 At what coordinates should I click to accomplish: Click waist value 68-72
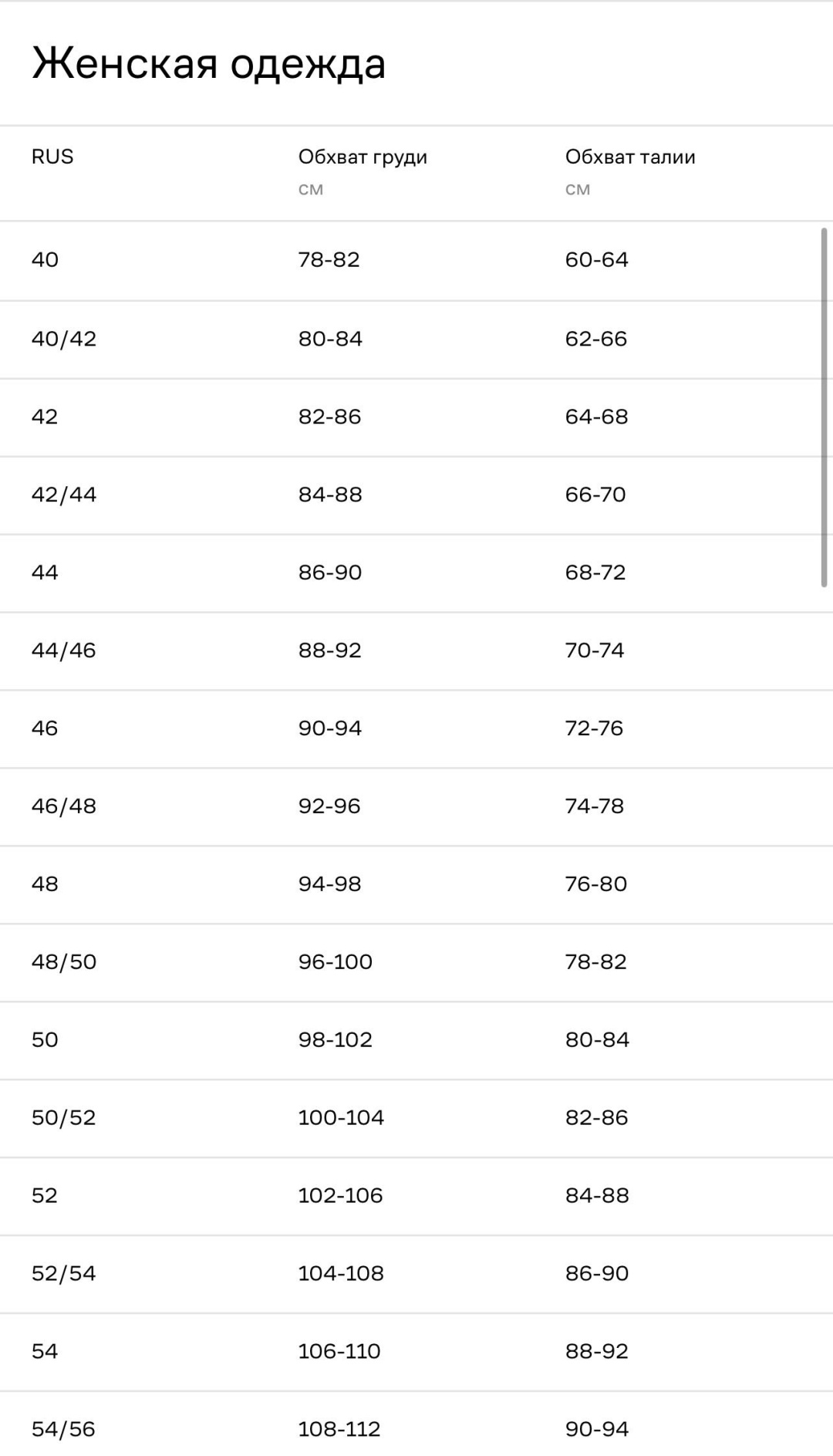tap(595, 573)
